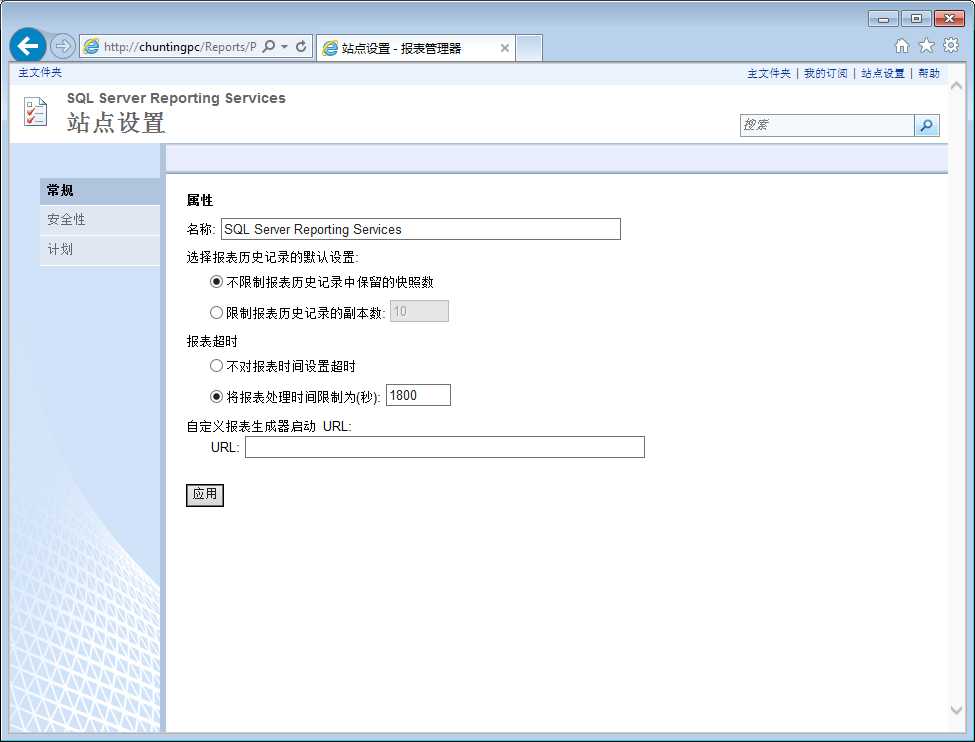Viewport: 975px width, 742px height.
Task: Click the search magnifier button beside 搜索
Action: [926, 125]
